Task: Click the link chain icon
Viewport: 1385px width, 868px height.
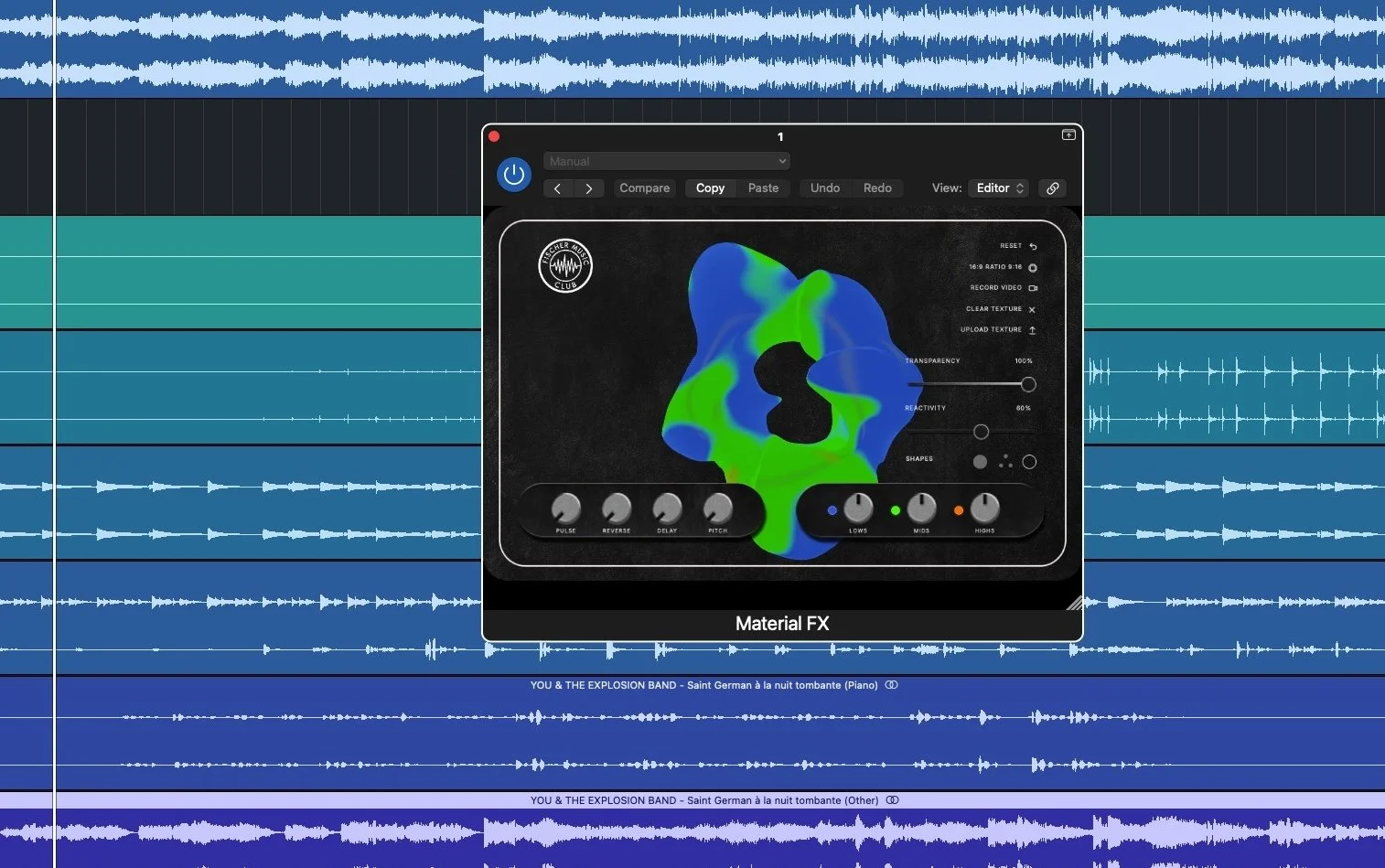Action: (1053, 188)
